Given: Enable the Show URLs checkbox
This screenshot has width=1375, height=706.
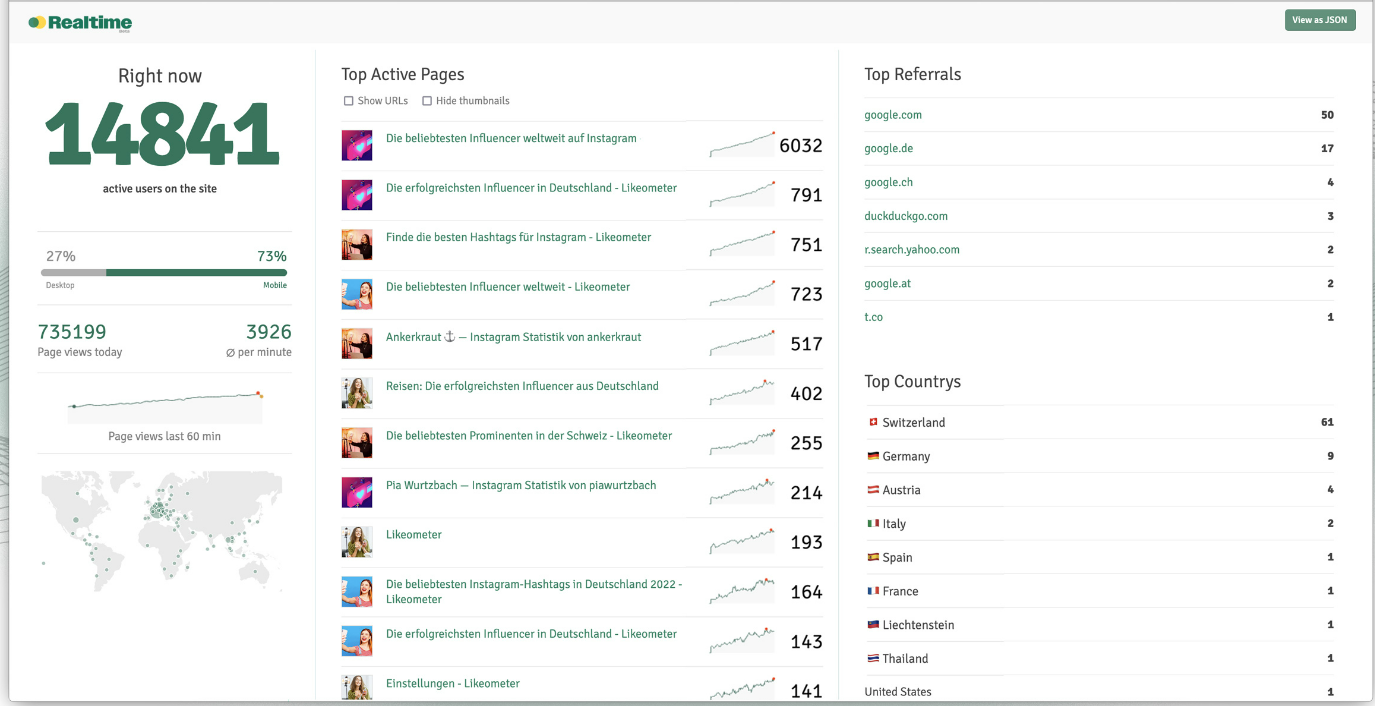Looking at the screenshot, I should (x=349, y=101).
